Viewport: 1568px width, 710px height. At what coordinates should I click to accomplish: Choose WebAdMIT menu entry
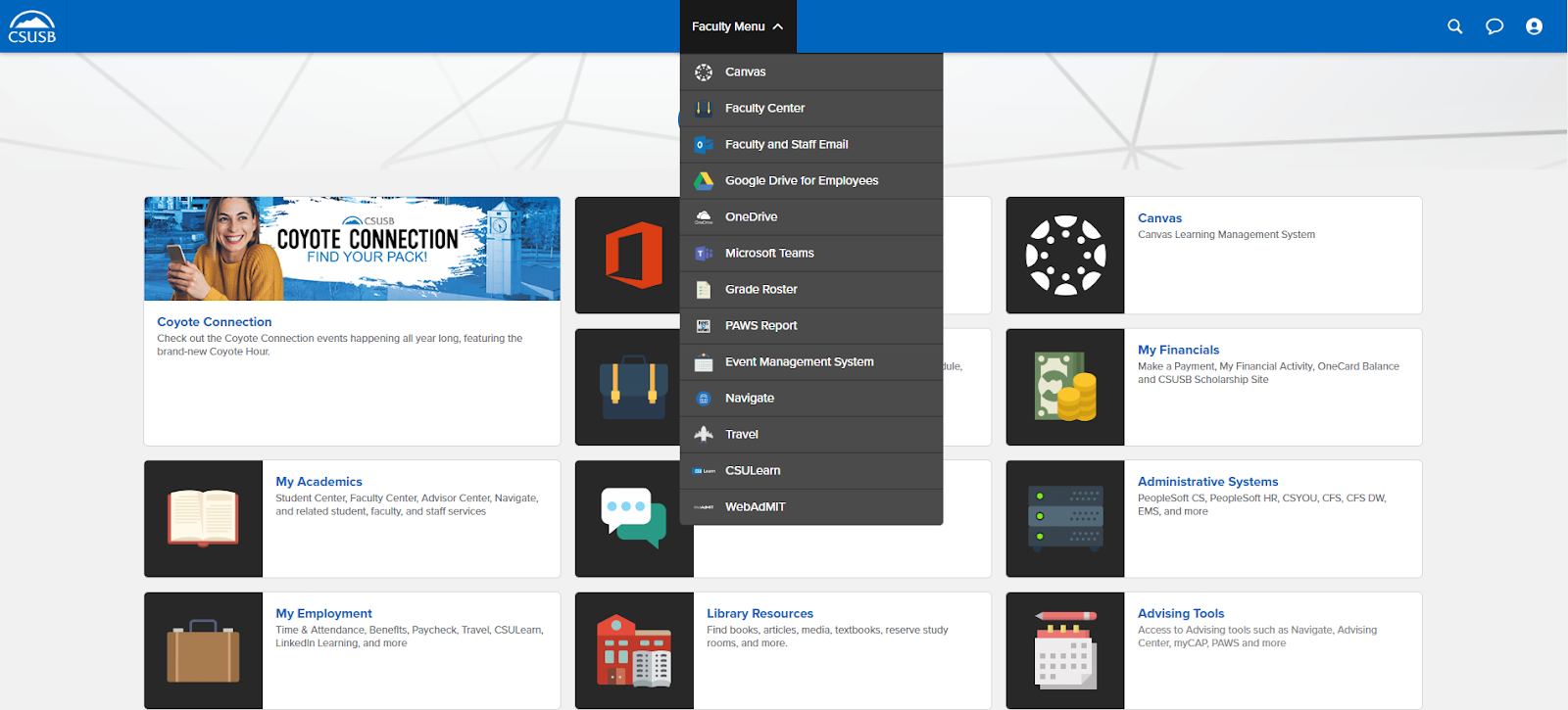click(x=811, y=507)
